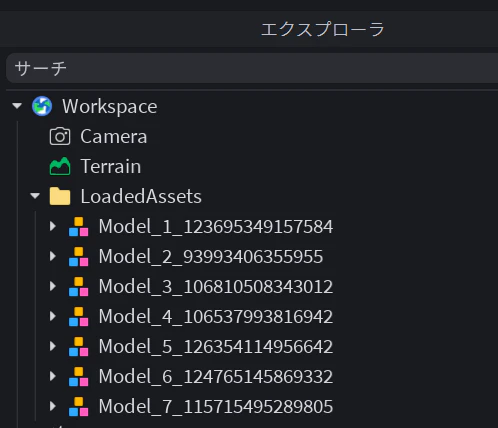Click the Model_3 model blocks icon

tap(79, 286)
